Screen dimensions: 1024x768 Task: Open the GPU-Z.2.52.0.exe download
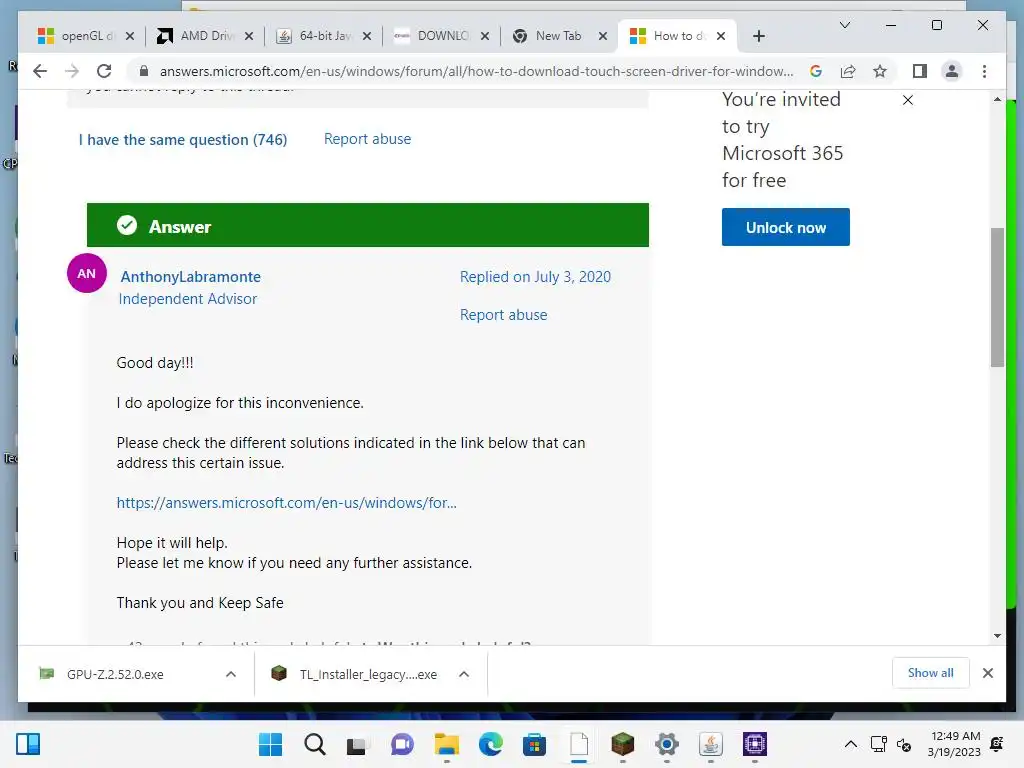[114, 674]
